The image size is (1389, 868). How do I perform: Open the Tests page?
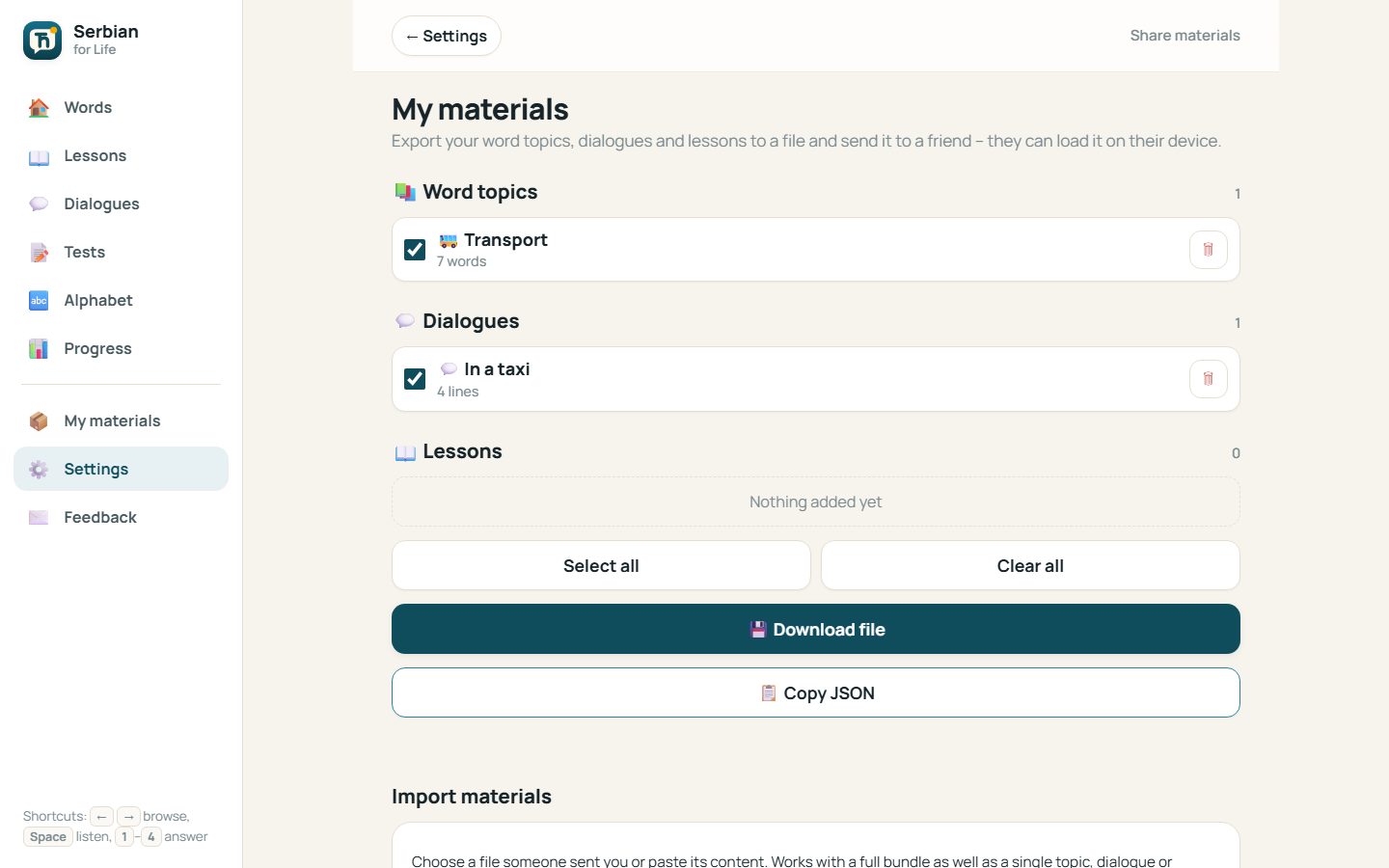click(x=121, y=252)
